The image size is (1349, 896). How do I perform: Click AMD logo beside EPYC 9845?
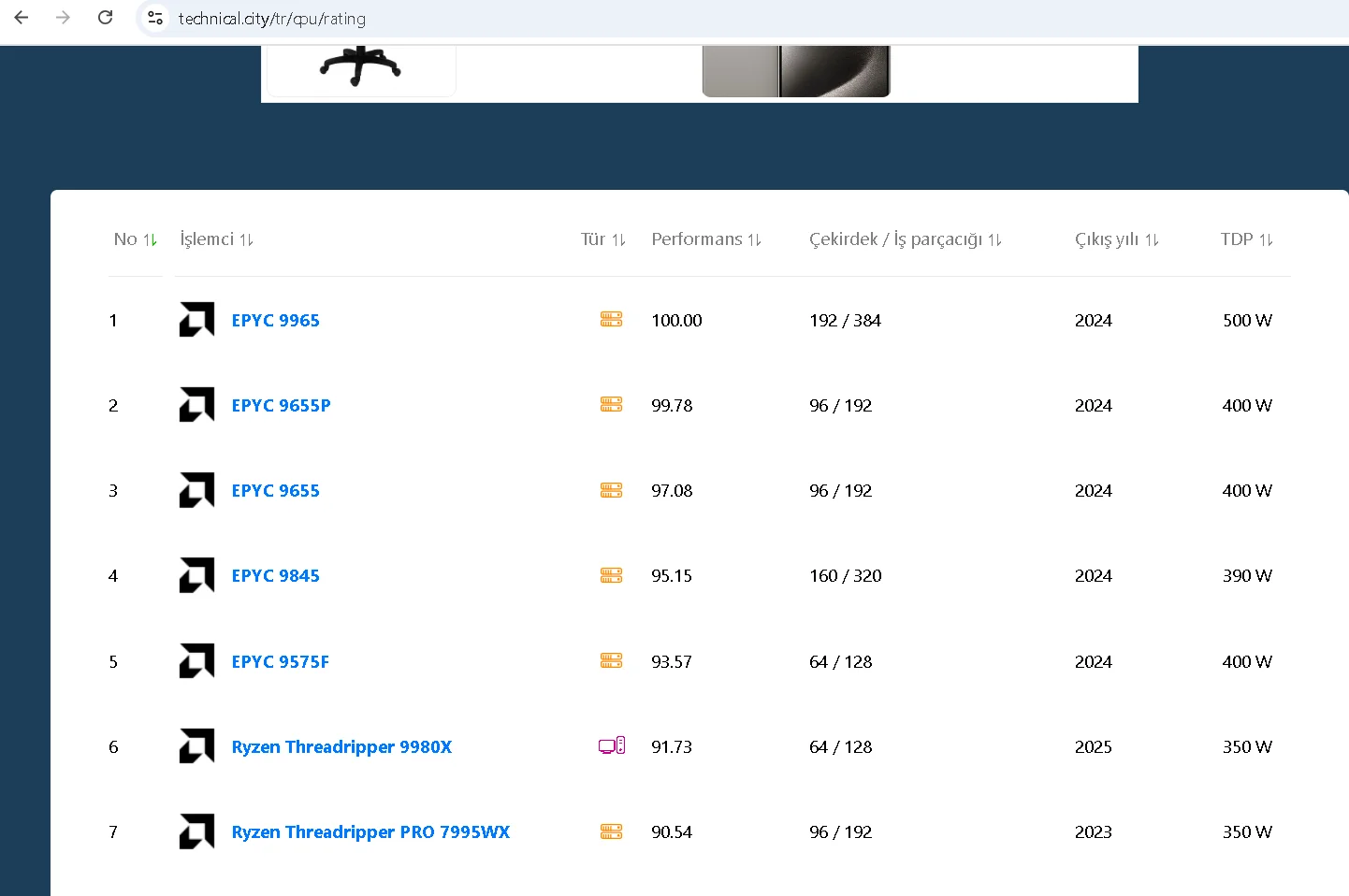coord(196,575)
